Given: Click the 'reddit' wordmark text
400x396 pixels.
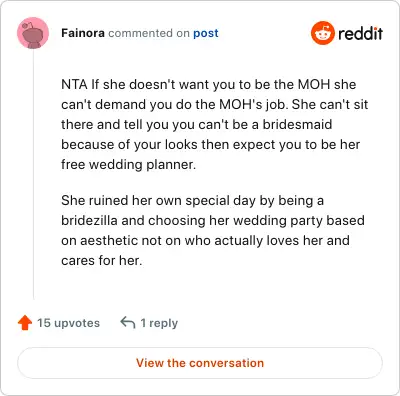Looking at the screenshot, I should pos(360,33).
